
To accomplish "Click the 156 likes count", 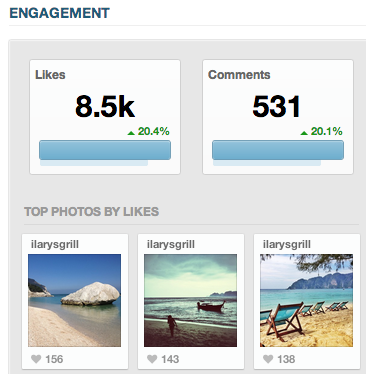I will click(x=54, y=359).
